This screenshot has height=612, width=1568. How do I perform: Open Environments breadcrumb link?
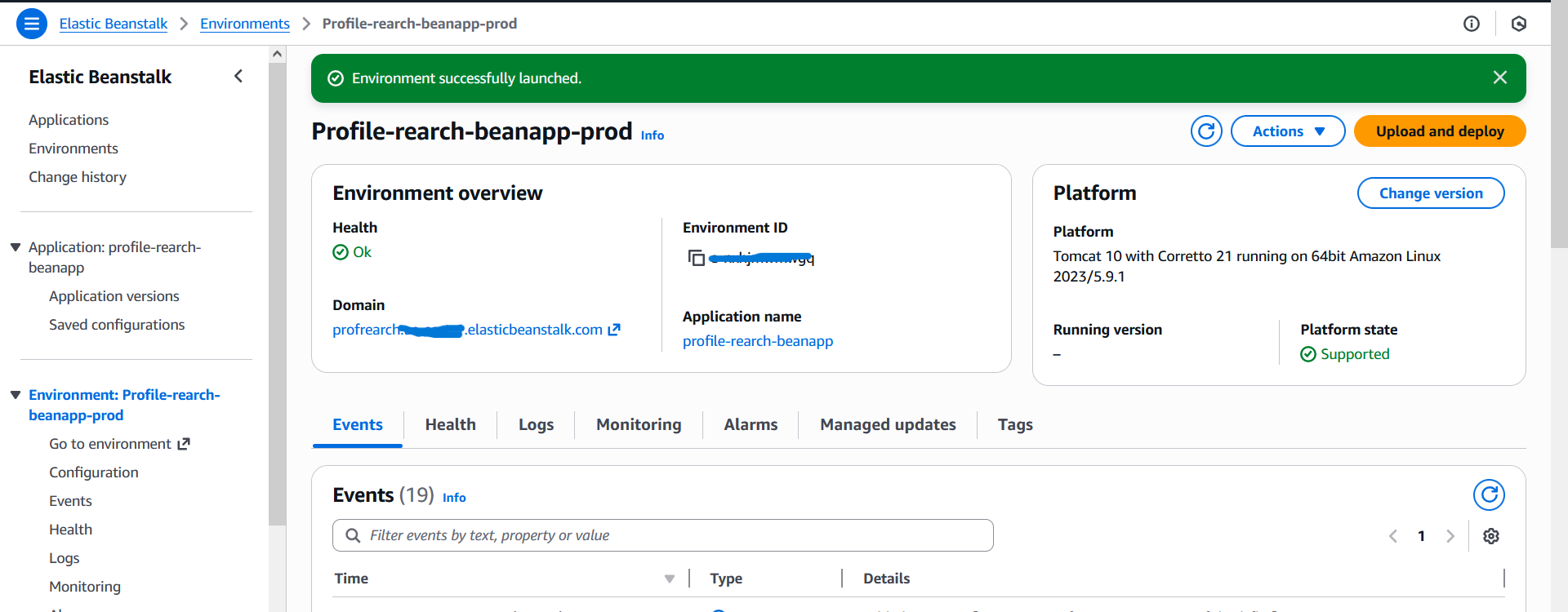pos(245,24)
